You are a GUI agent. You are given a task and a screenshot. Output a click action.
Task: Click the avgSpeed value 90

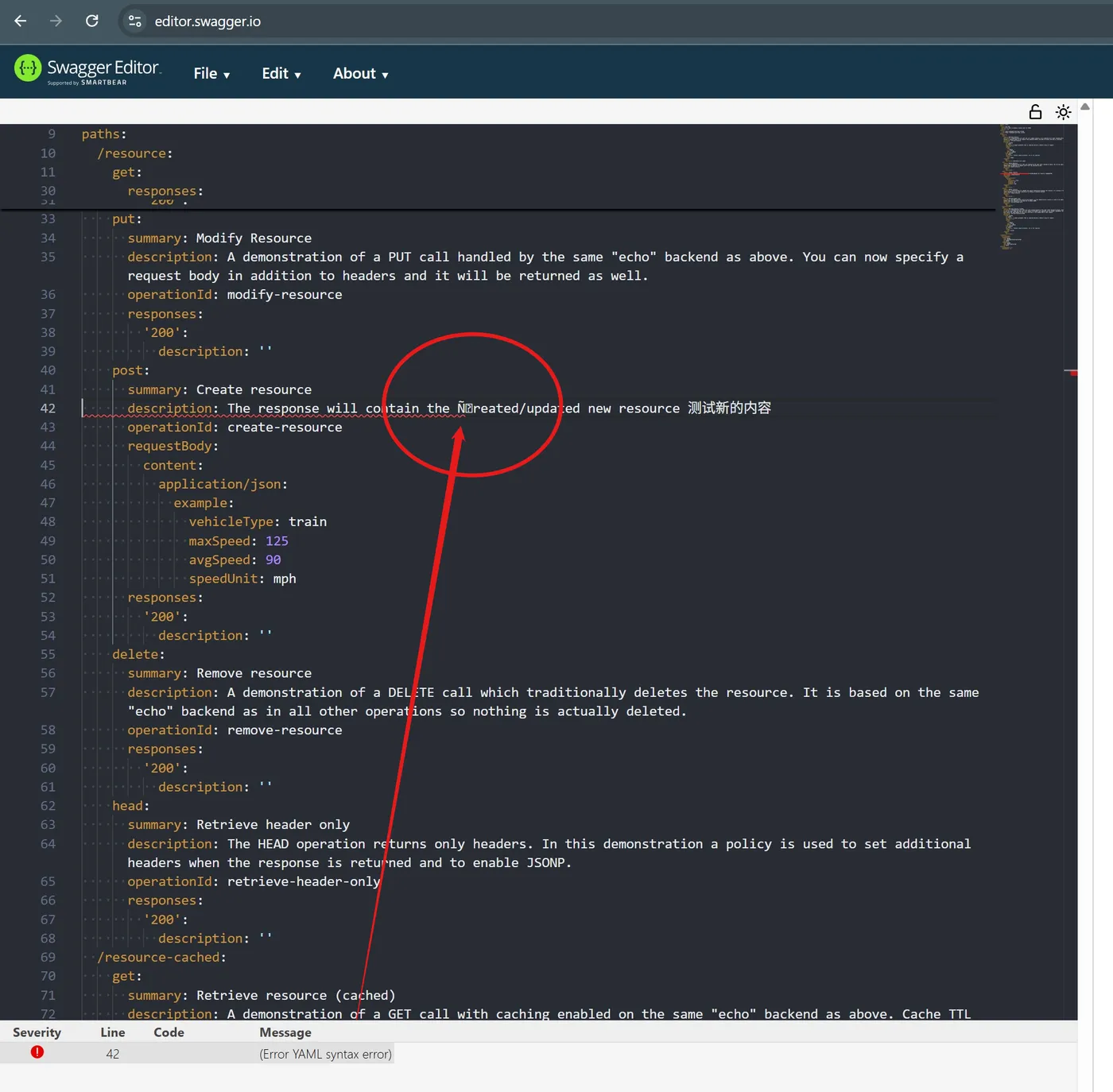click(x=273, y=560)
